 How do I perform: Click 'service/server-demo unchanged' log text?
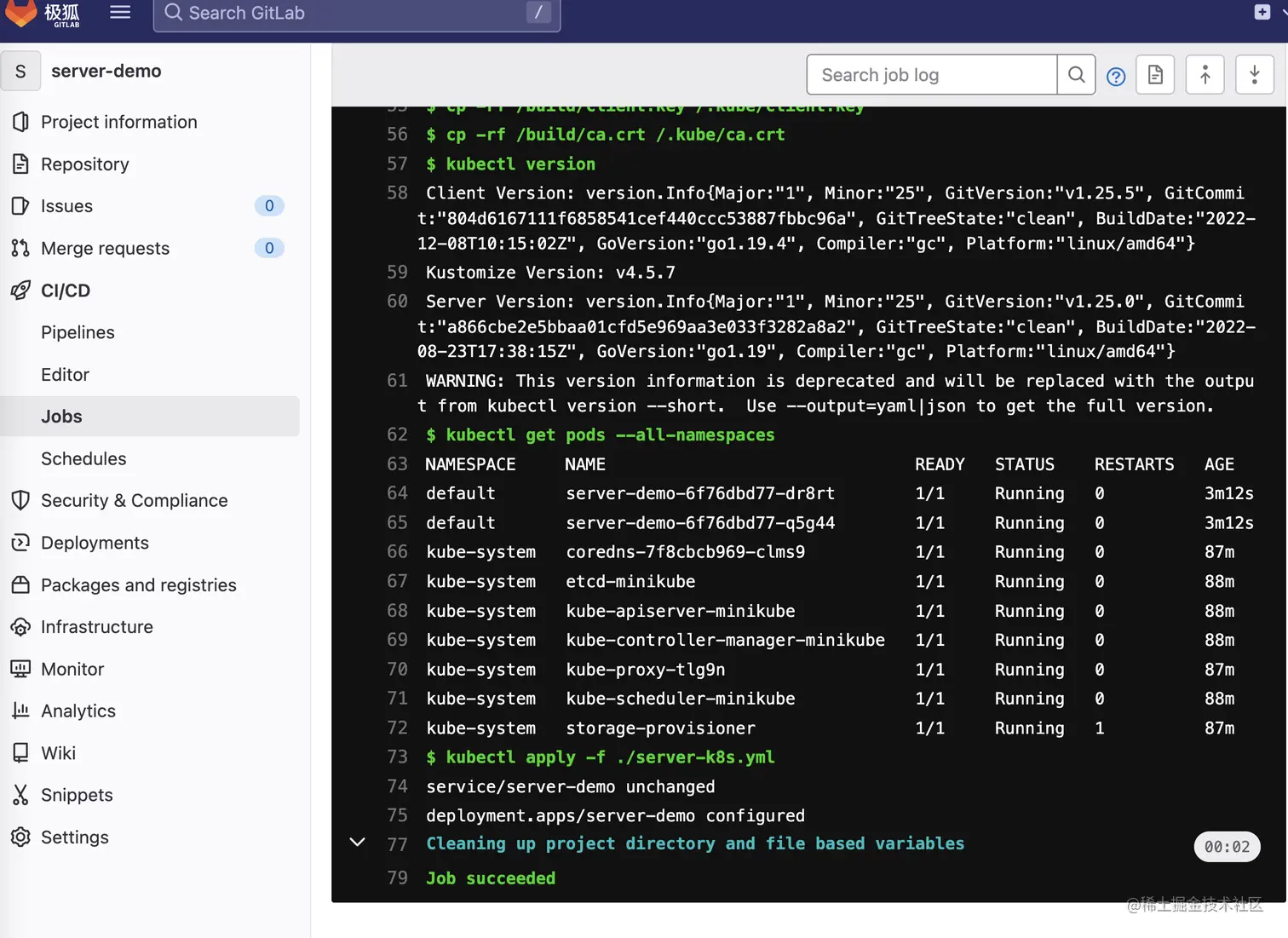571,786
